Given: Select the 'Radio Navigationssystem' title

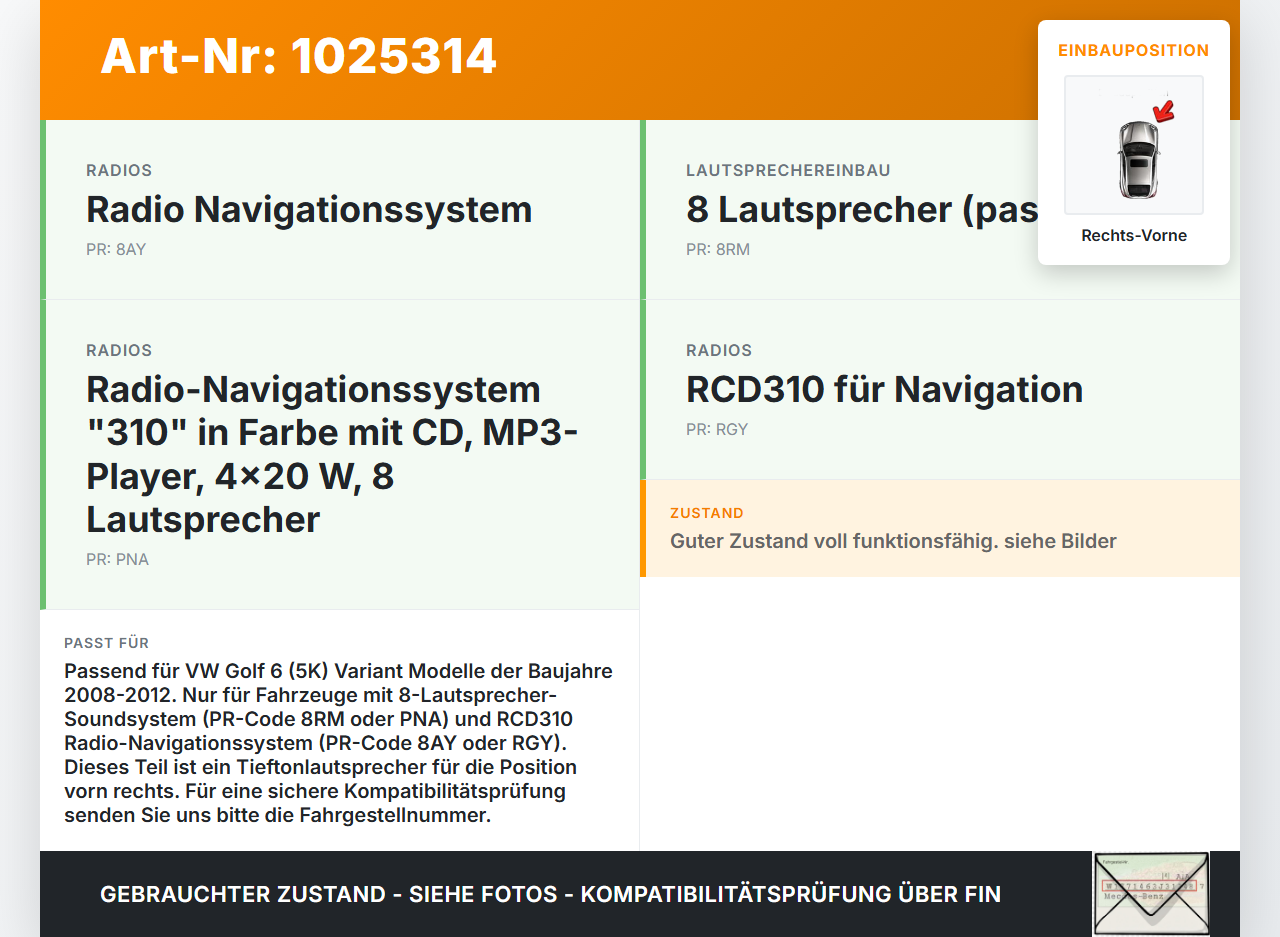Looking at the screenshot, I should coord(309,209).
